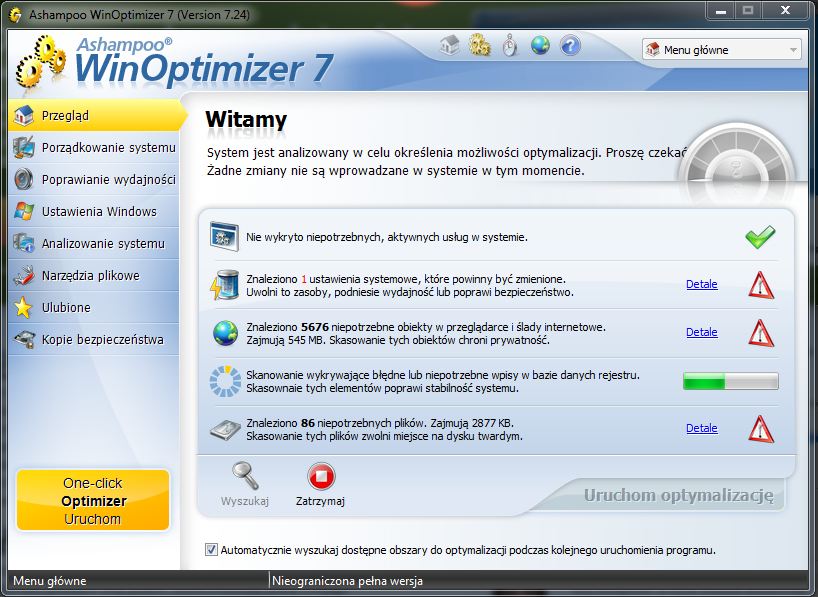818x597 pixels.
Task: Open Porządkowanie systemu section
Action: click(94, 148)
